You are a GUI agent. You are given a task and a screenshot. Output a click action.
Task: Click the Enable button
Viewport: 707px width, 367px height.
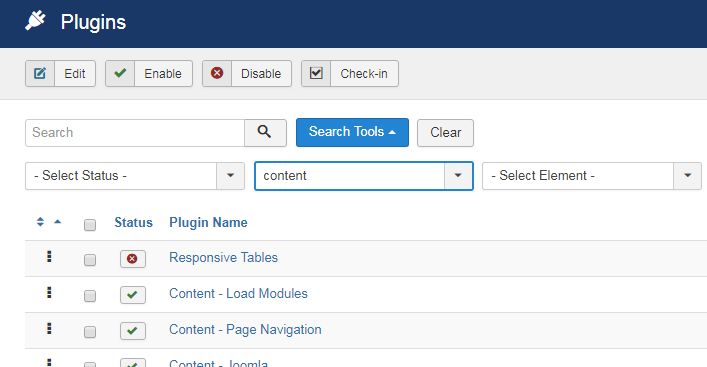(149, 73)
